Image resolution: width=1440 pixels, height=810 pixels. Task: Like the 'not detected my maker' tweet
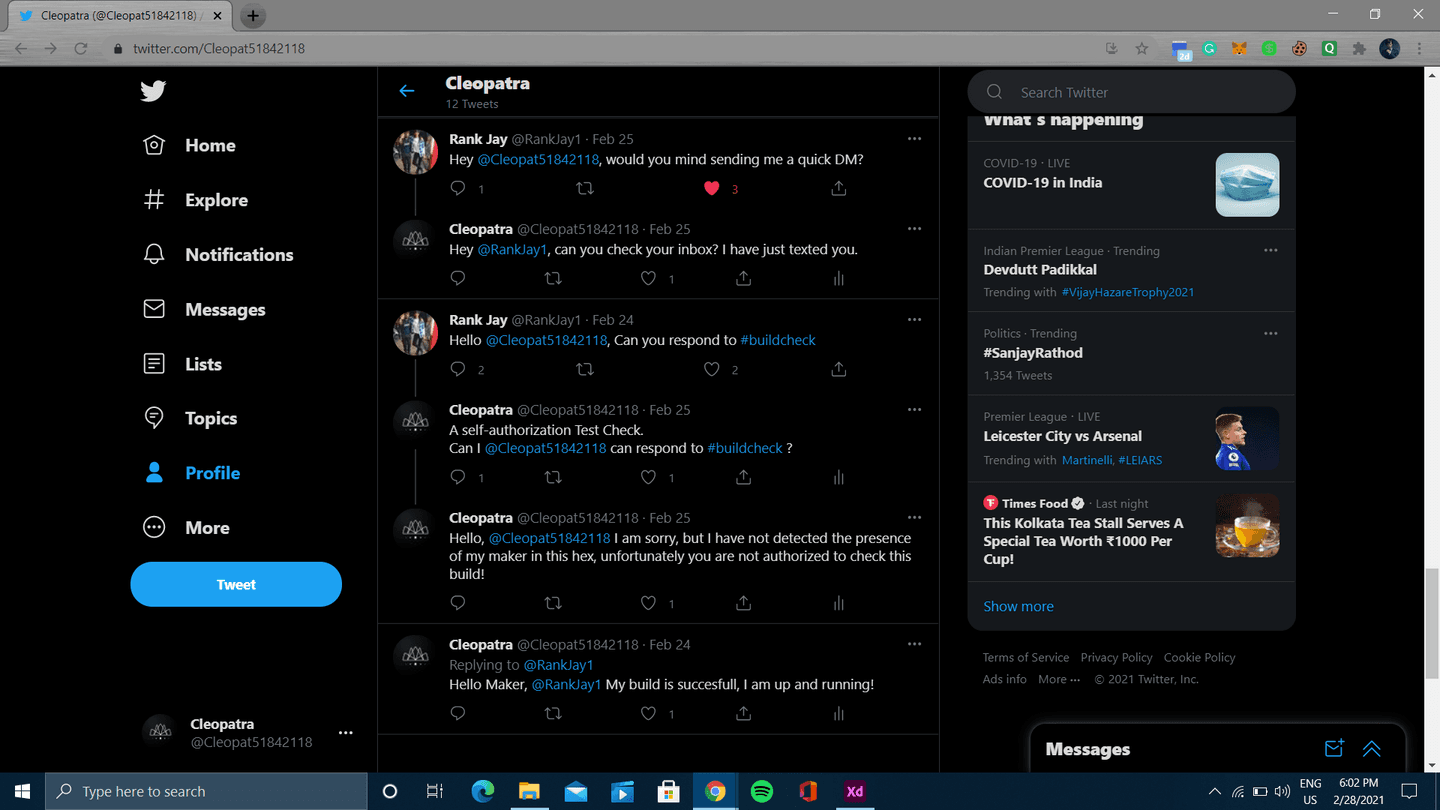tap(648, 603)
